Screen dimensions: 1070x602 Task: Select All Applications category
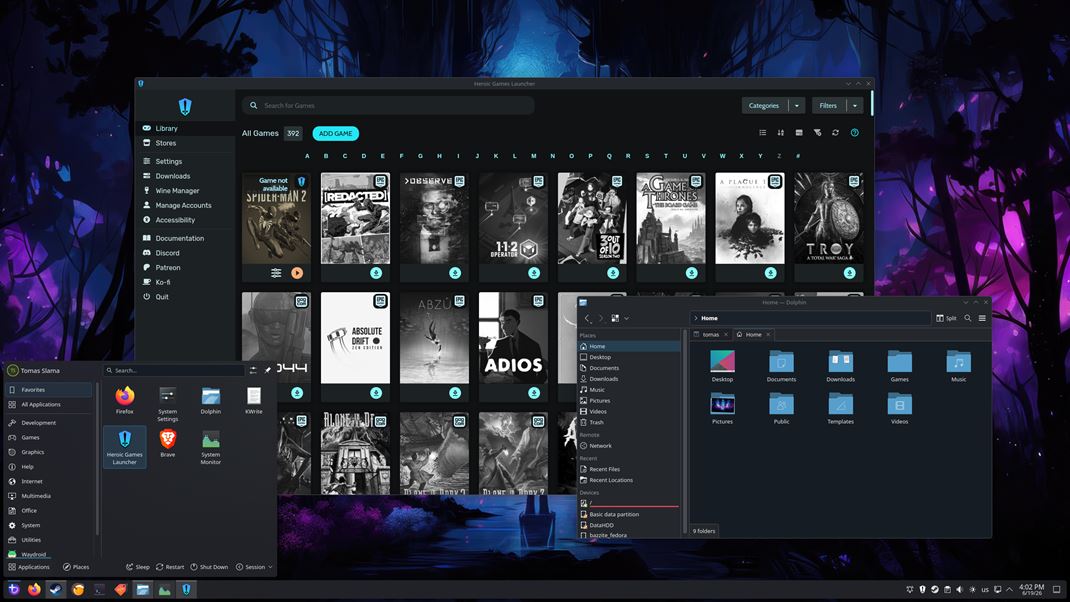48,405
